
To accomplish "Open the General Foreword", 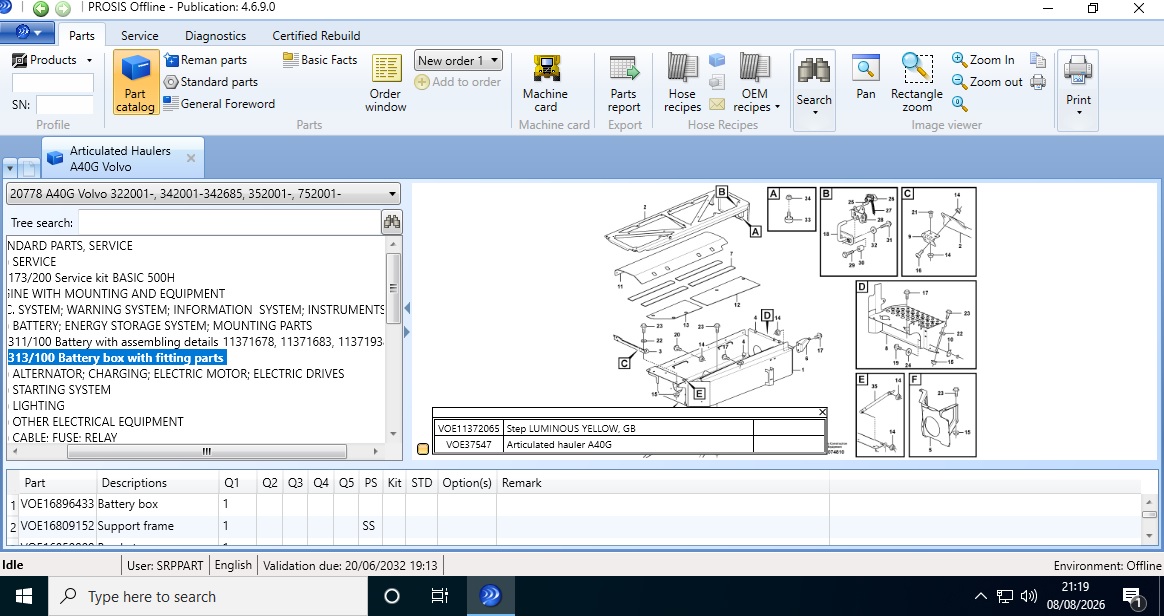I will (x=219, y=104).
